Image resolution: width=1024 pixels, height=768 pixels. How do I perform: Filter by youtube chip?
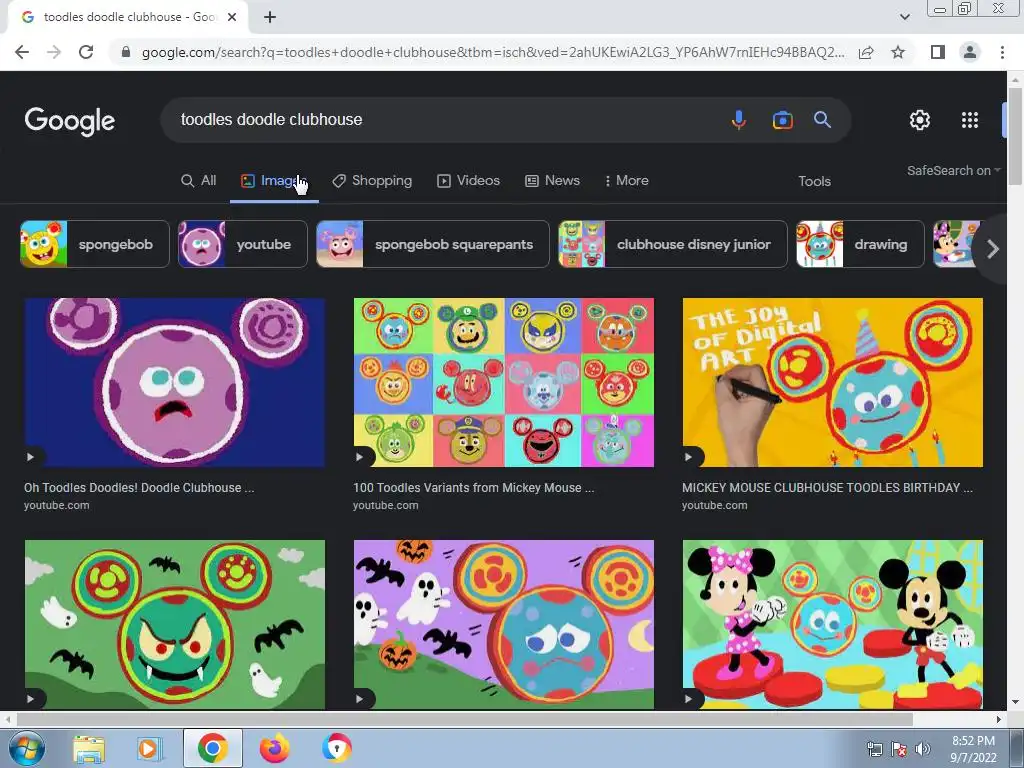pyautogui.click(x=243, y=244)
